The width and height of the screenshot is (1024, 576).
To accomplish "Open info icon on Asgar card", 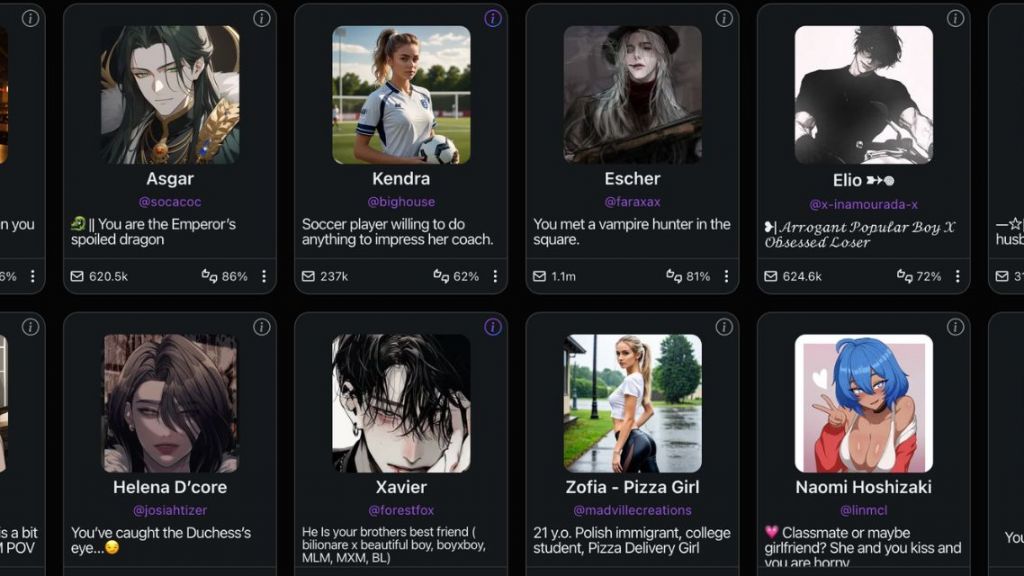I will tap(262, 18).
